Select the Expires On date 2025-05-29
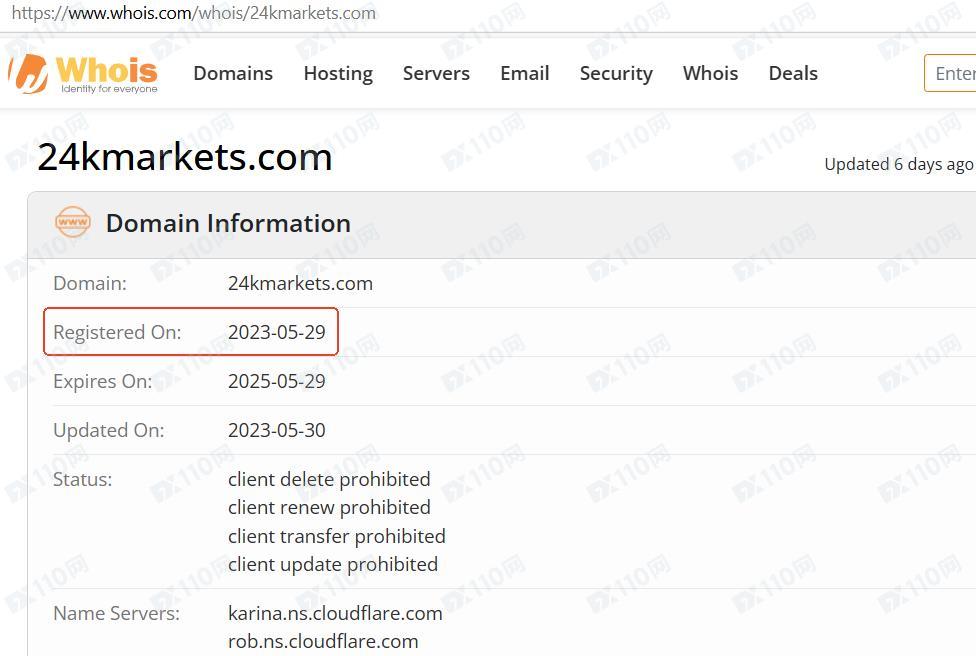The image size is (976, 656). pyautogui.click(x=276, y=381)
